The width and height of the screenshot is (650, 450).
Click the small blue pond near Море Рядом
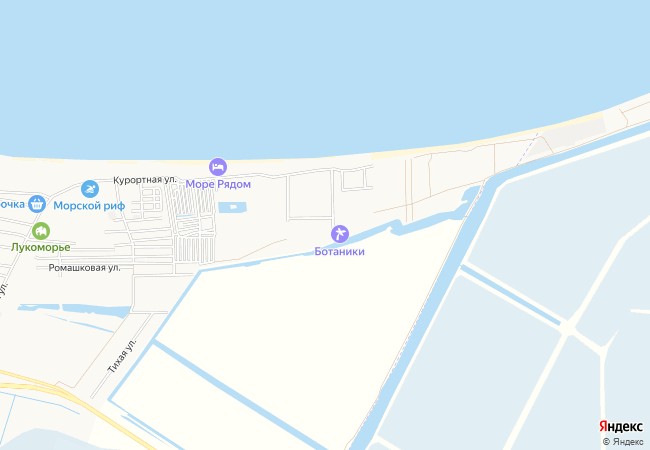232,207
